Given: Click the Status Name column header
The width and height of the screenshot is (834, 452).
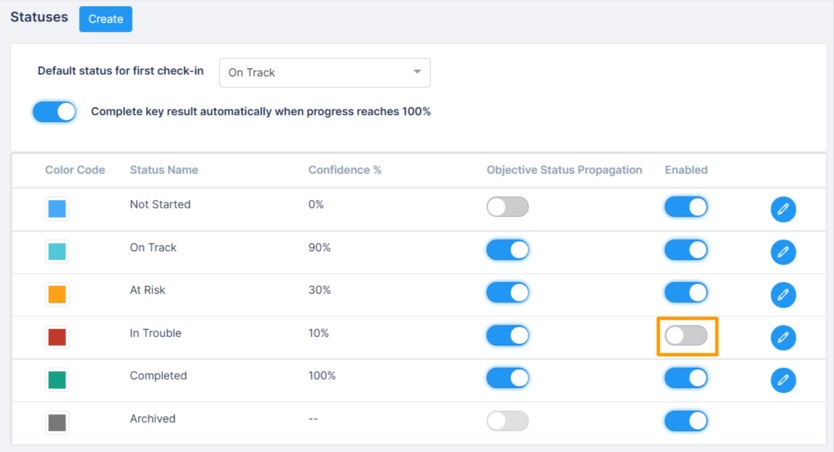Looking at the screenshot, I should (x=164, y=170).
